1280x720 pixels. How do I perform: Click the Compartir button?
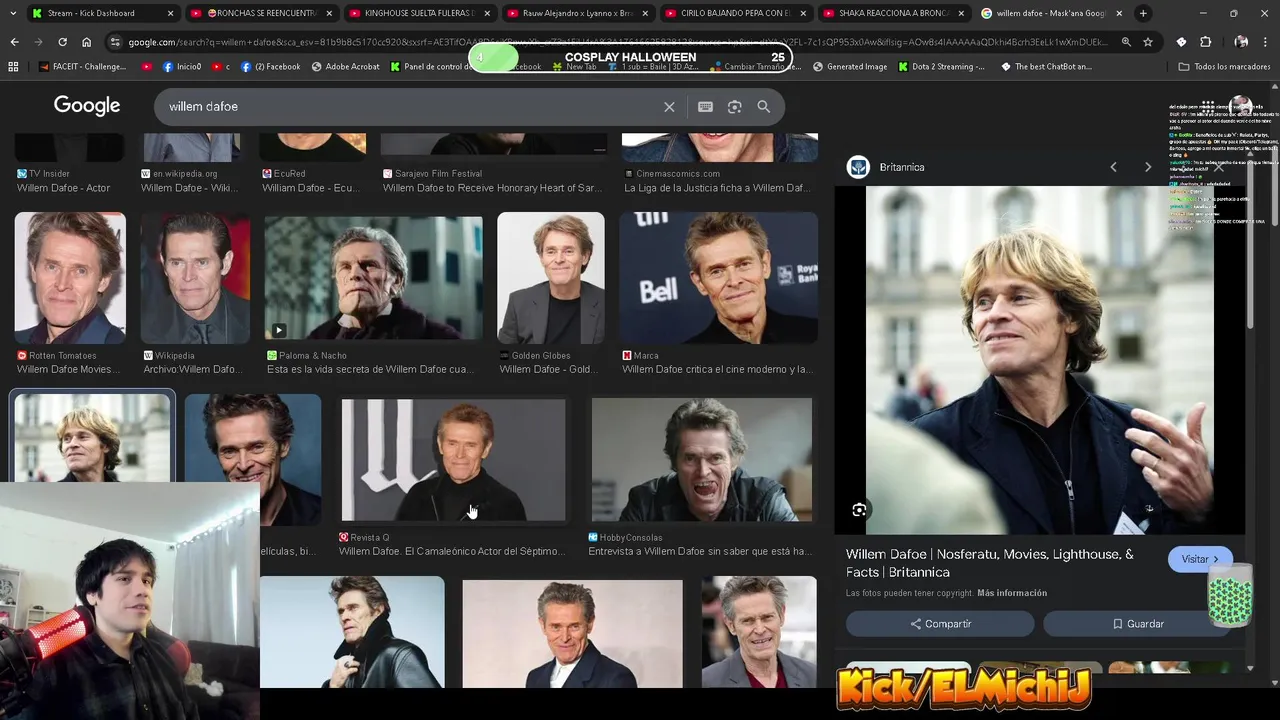pos(940,624)
